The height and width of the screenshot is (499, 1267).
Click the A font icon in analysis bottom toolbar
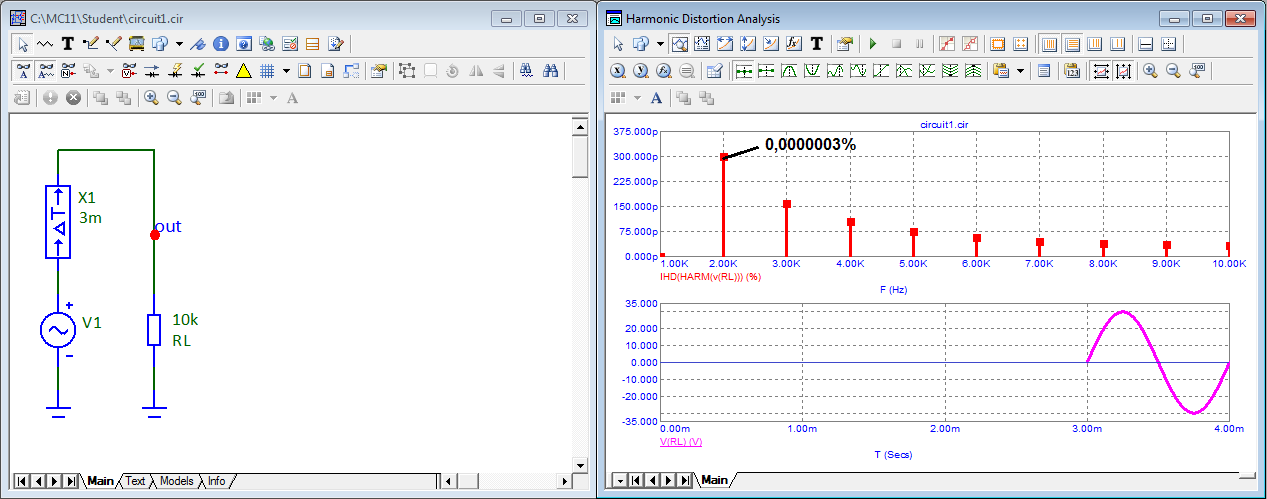(x=656, y=98)
